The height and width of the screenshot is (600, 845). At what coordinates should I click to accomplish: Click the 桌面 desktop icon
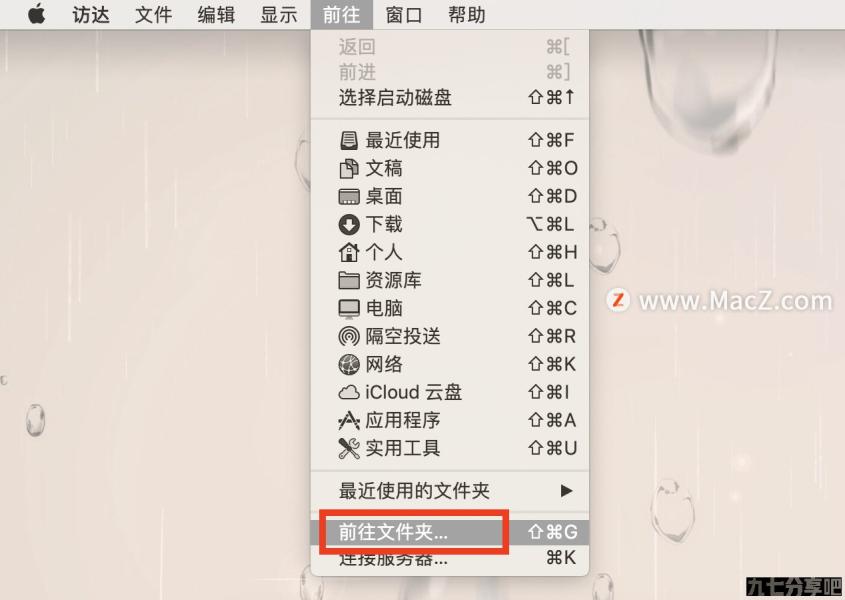(349, 197)
